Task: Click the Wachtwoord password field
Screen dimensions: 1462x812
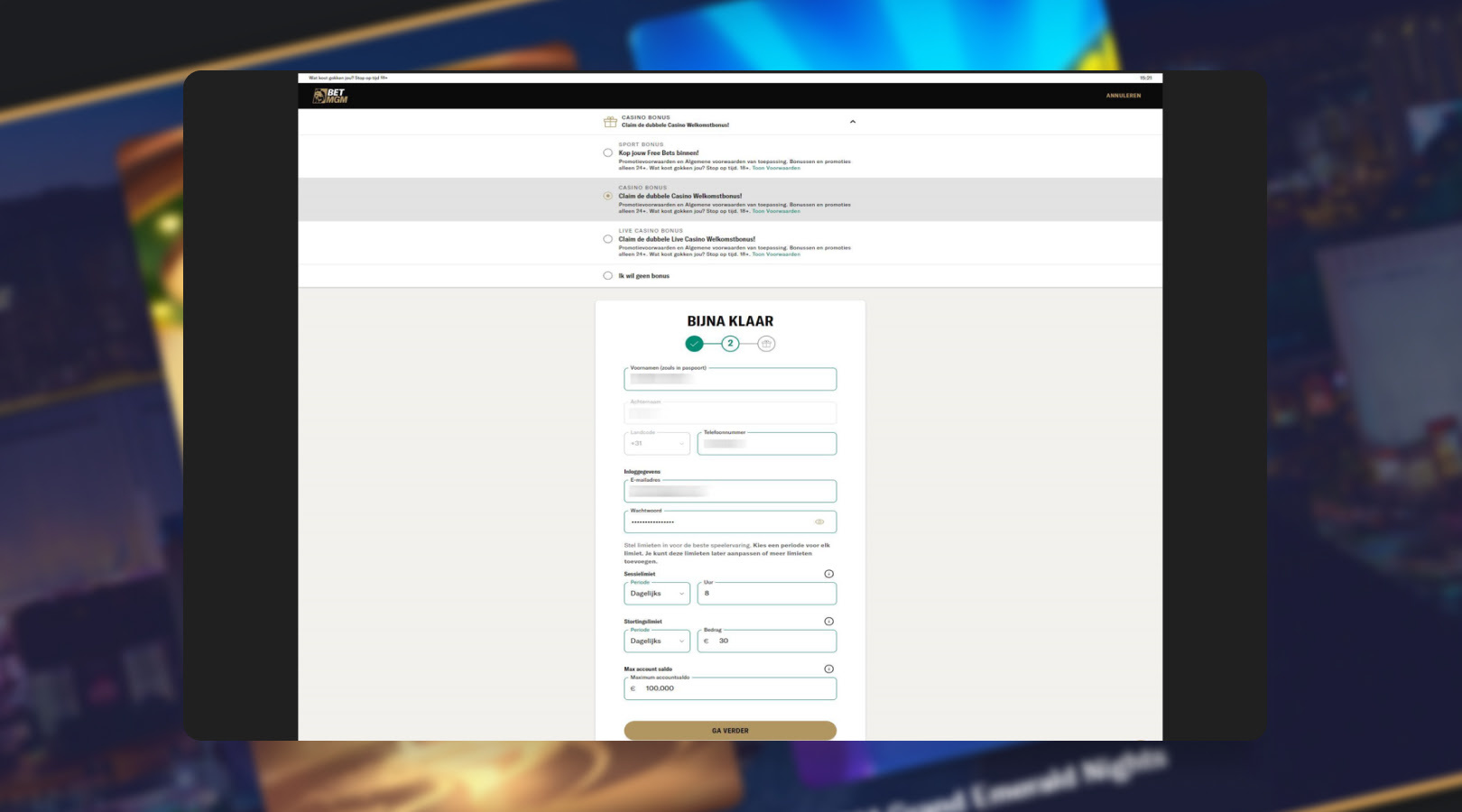Action: pyautogui.click(x=730, y=521)
